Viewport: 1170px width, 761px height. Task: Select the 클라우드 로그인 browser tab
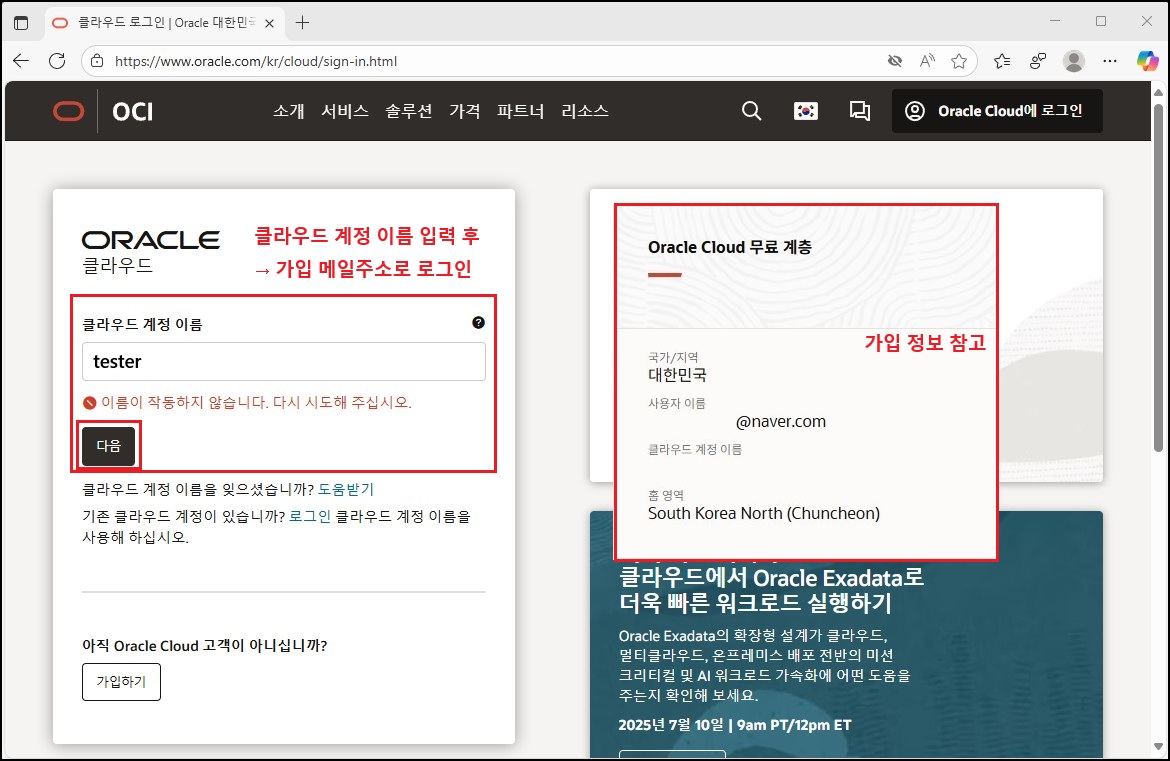(164, 23)
